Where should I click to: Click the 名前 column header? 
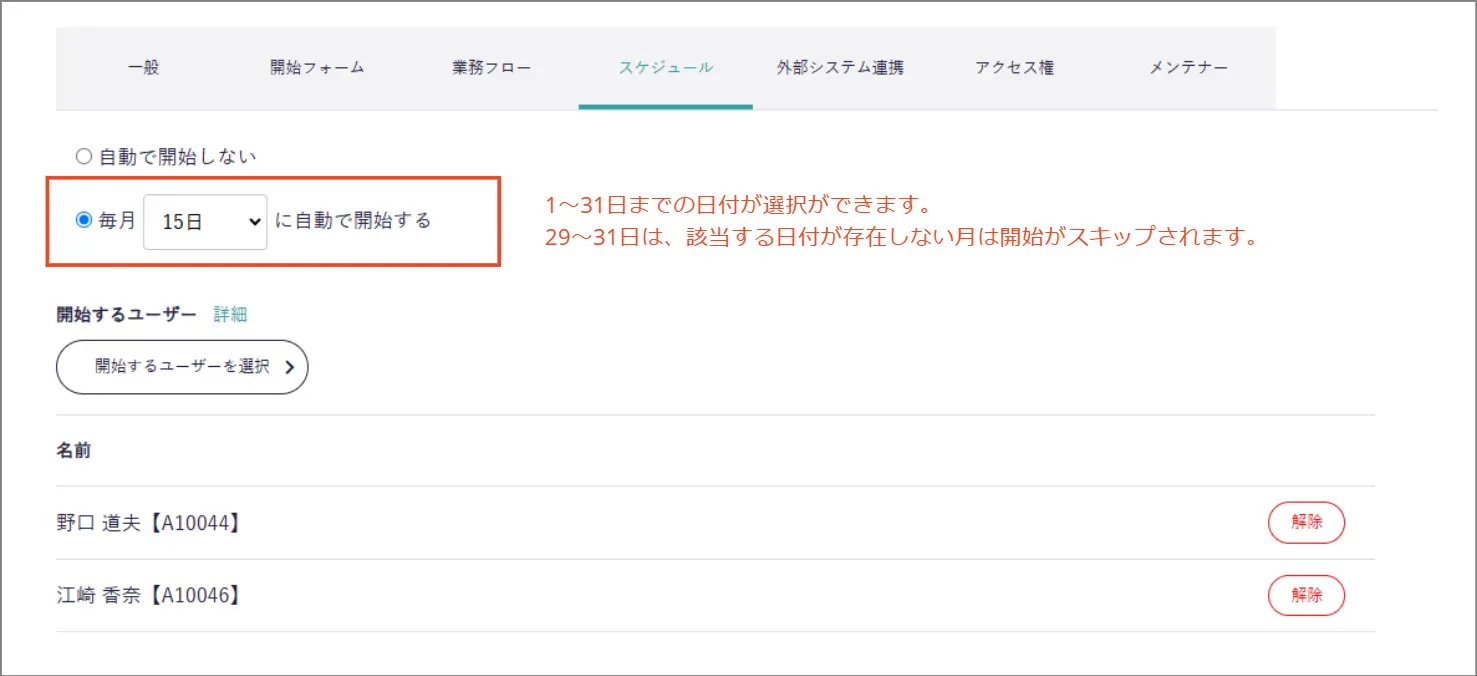tap(74, 451)
